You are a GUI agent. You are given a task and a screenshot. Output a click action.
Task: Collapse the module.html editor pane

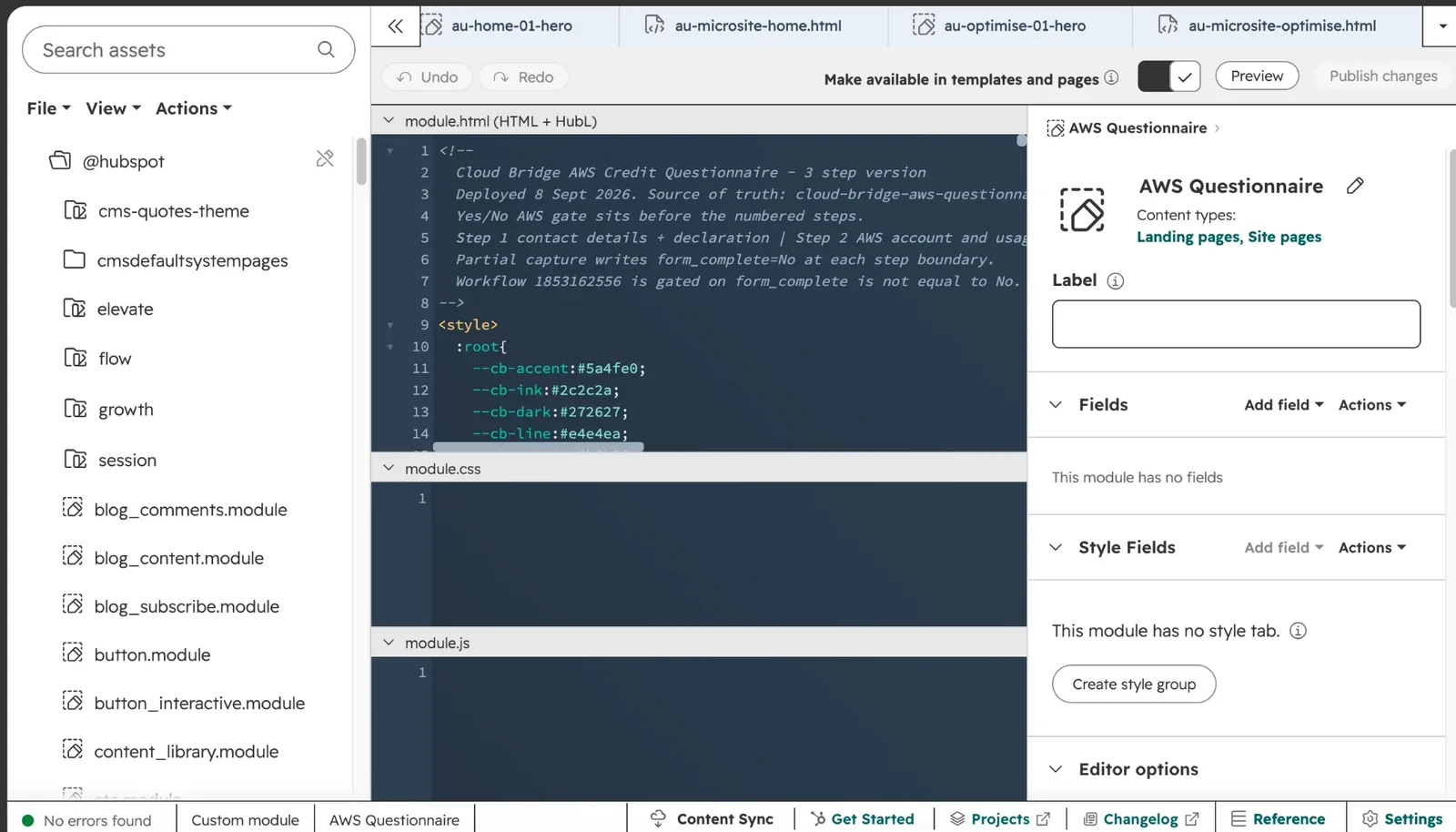click(x=389, y=120)
